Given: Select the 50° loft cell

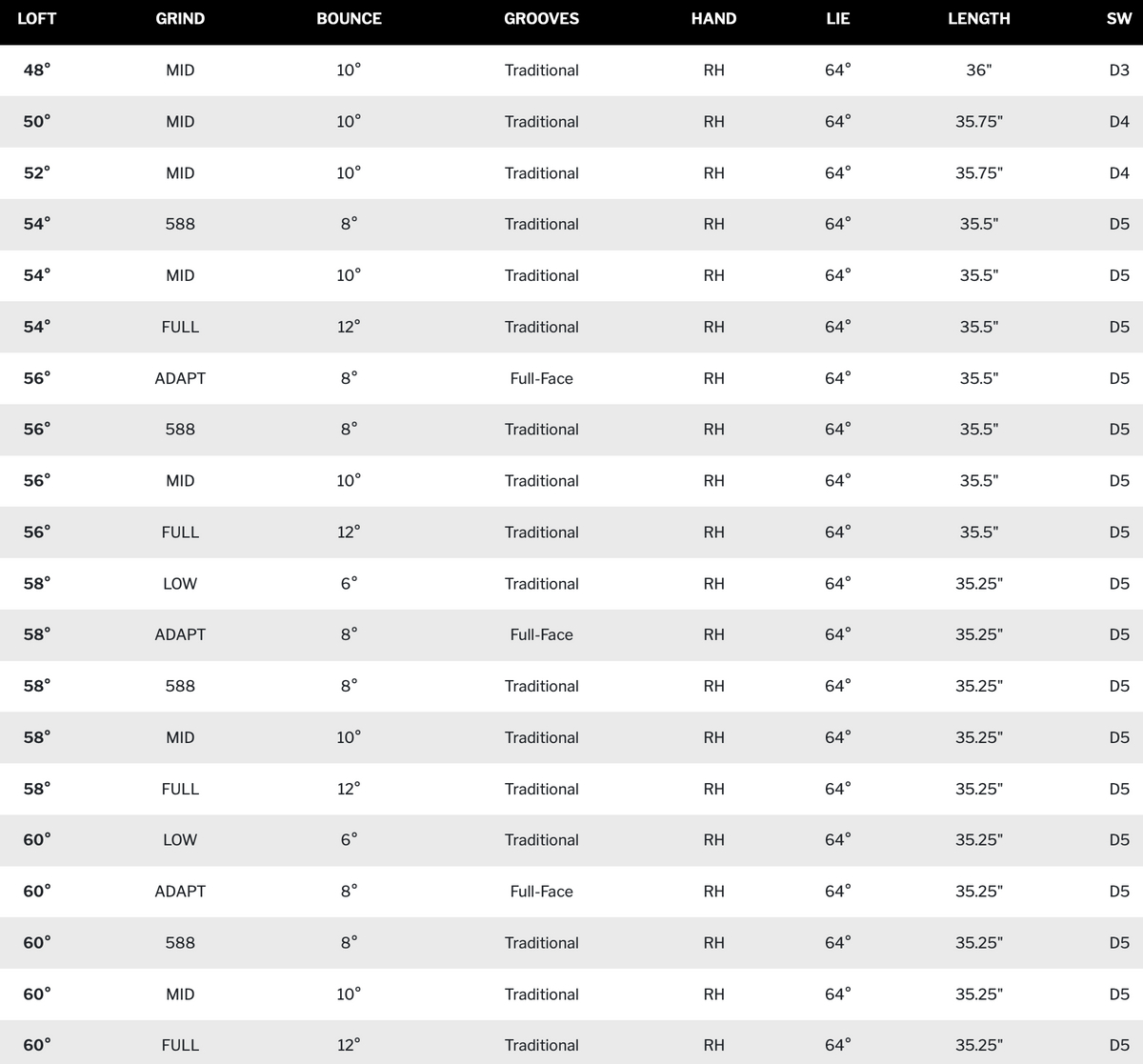Looking at the screenshot, I should click(37, 122).
